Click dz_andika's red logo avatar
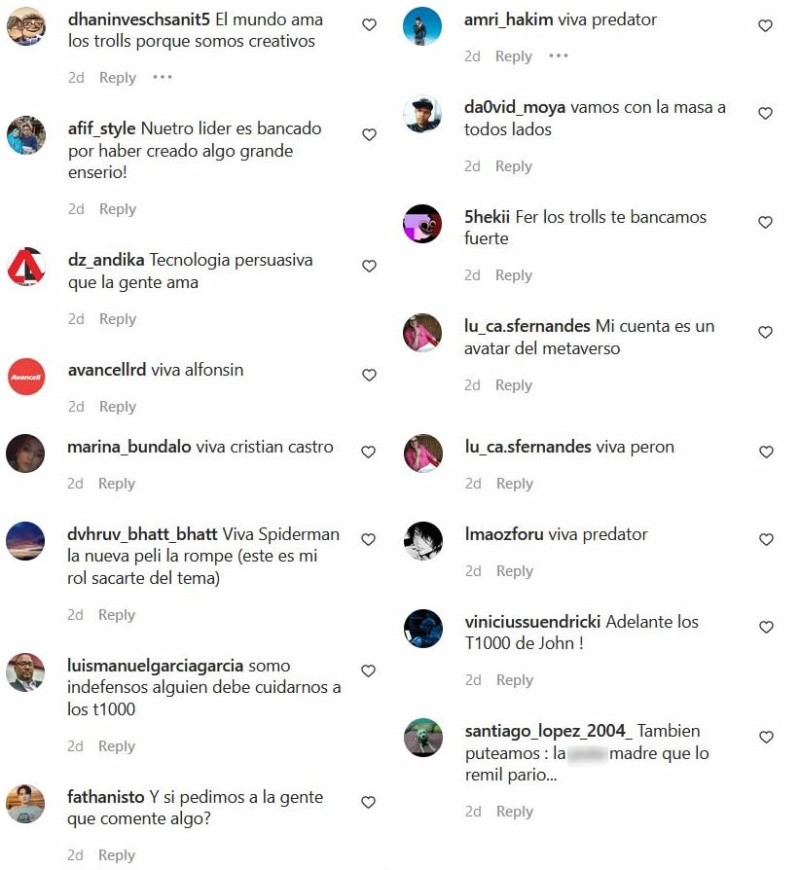The width and height of the screenshot is (800, 870). (26, 267)
